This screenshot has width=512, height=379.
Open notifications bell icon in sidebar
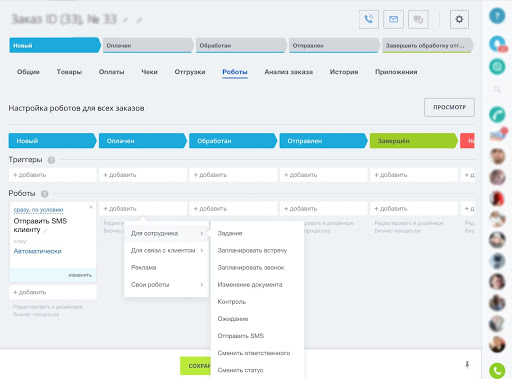[x=497, y=44]
